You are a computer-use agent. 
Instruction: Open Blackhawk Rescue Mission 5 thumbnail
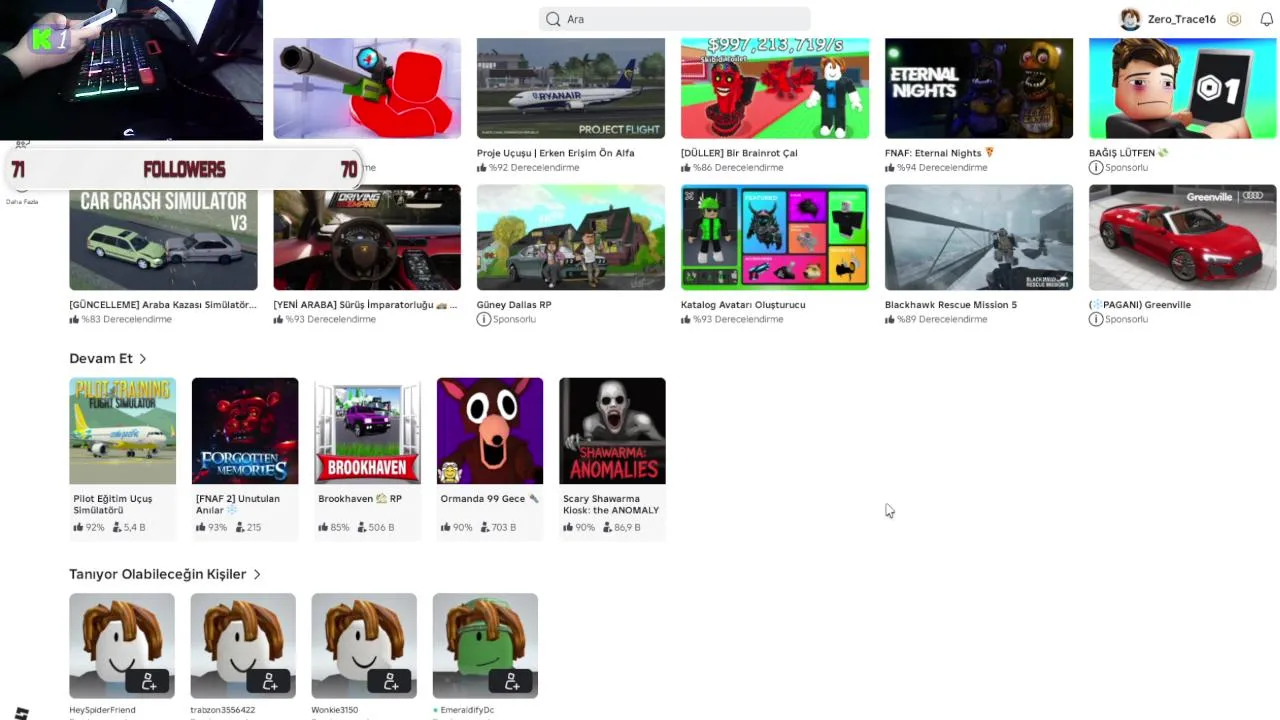979,237
